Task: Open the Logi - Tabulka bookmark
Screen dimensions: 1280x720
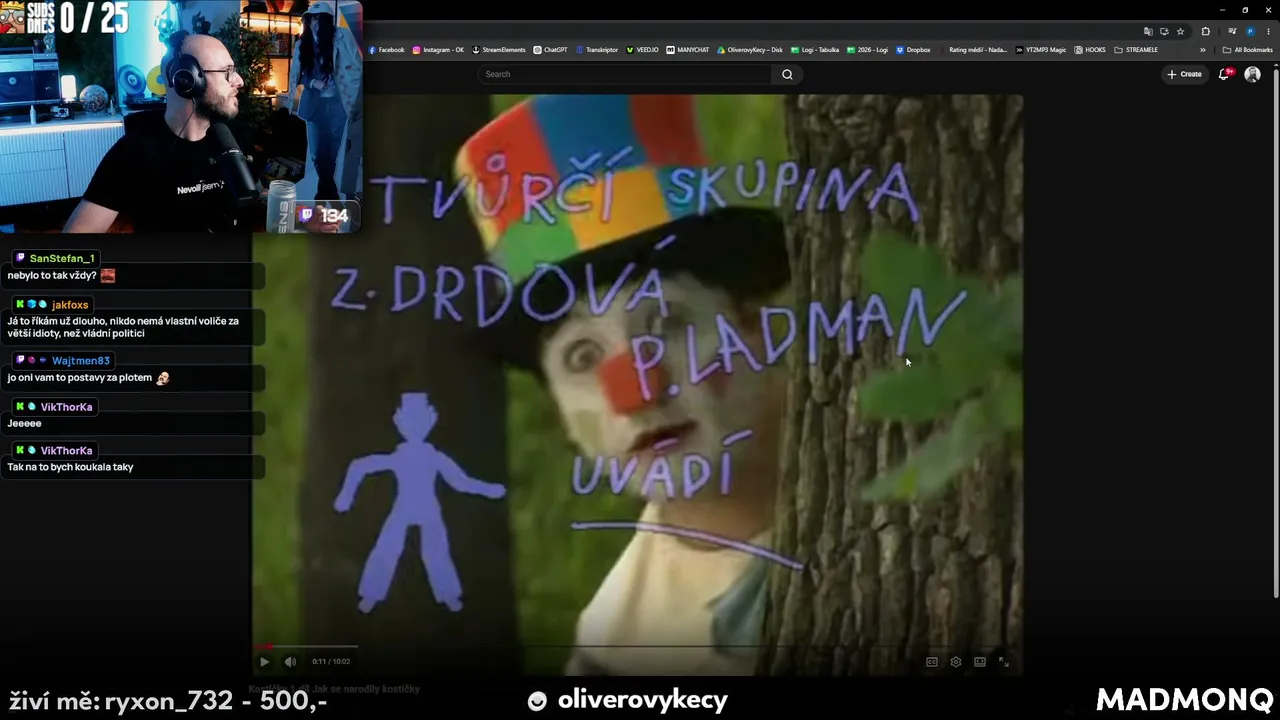Action: point(815,50)
